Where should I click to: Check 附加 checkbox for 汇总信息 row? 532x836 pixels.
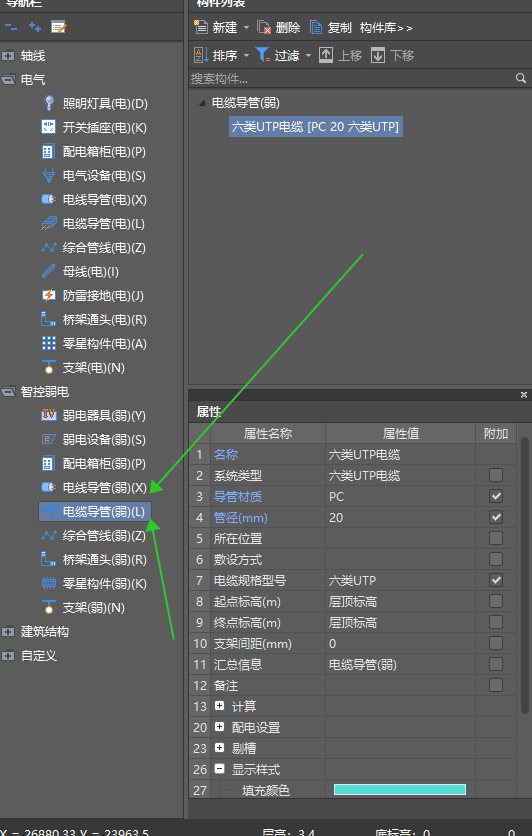496,664
